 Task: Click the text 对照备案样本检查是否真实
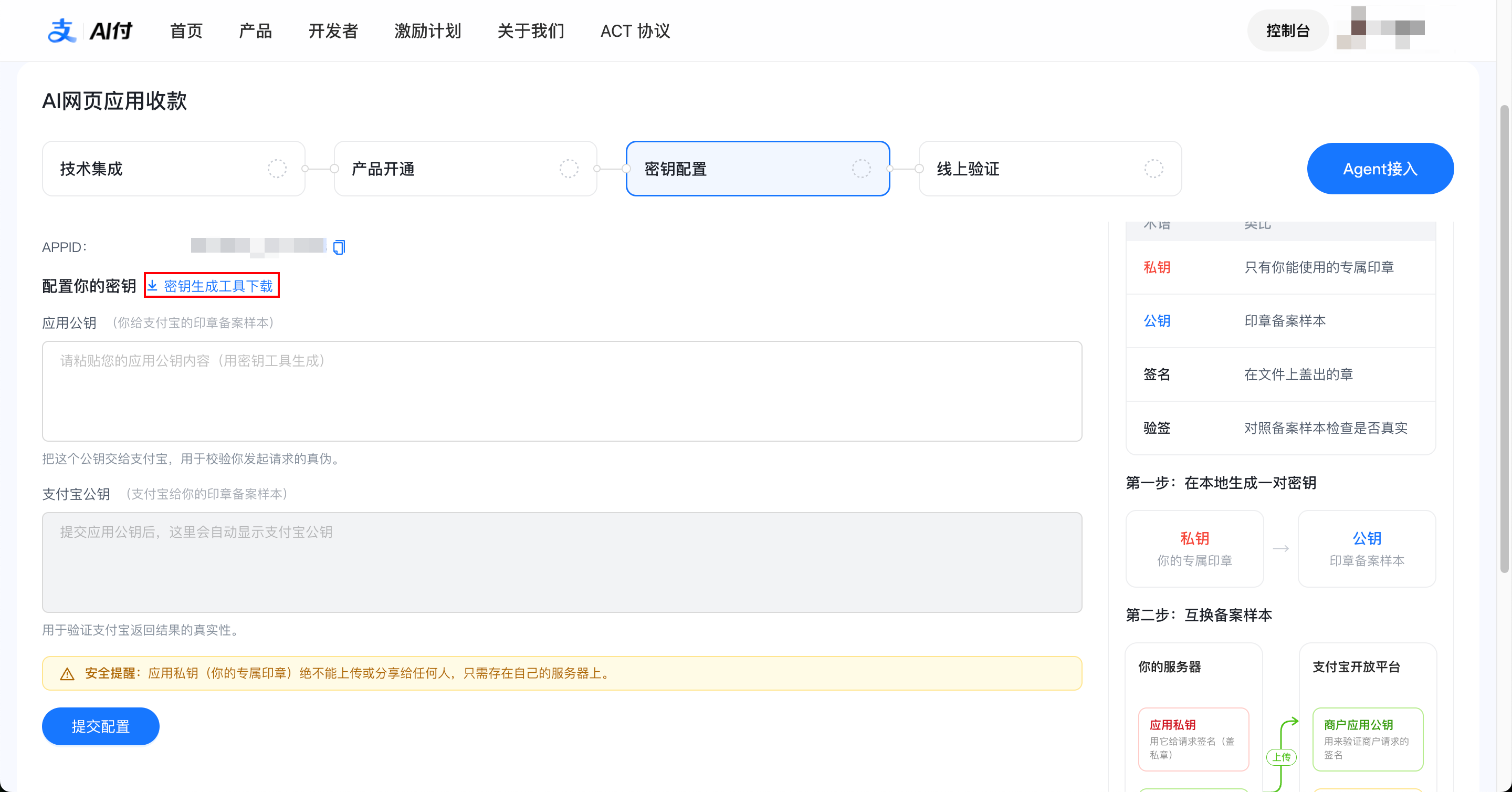1326,428
